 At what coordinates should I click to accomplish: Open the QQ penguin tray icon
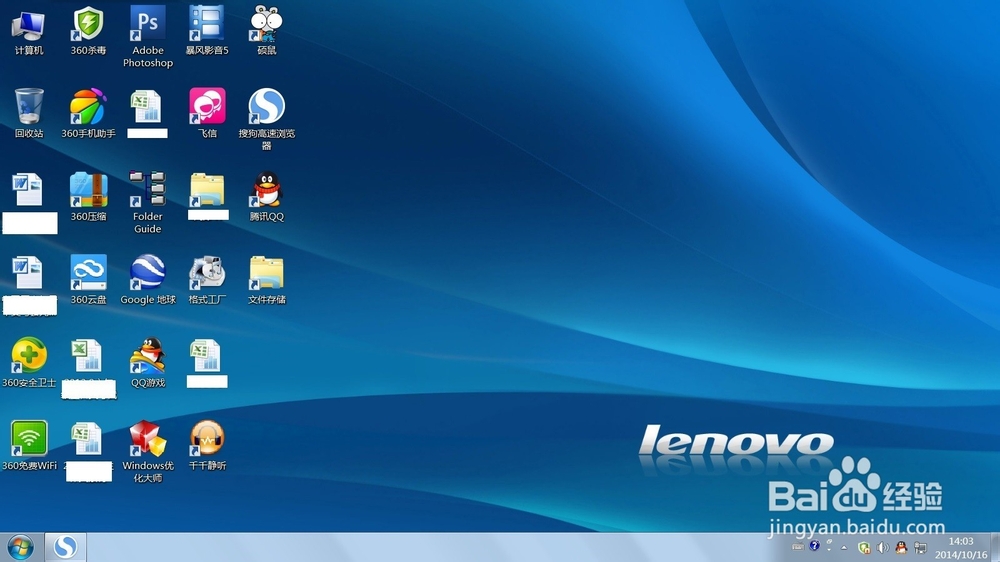pyautogui.click(x=901, y=547)
